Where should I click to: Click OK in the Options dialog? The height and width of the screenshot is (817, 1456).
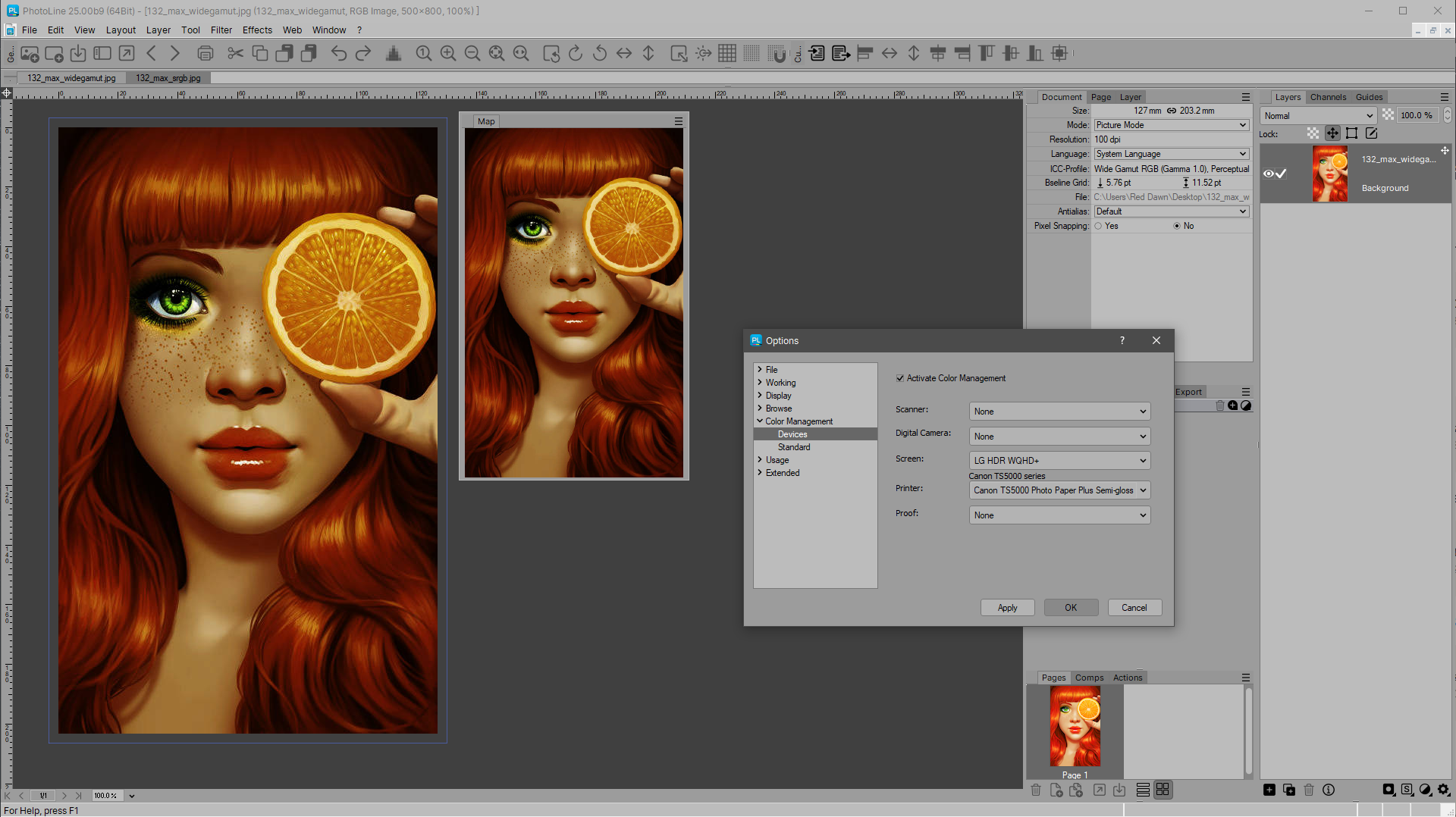(x=1071, y=608)
